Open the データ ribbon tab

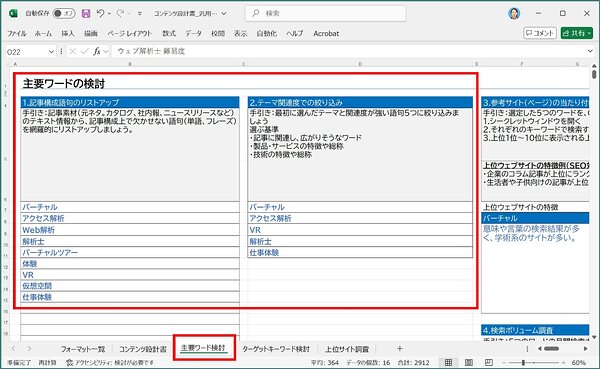(193, 34)
